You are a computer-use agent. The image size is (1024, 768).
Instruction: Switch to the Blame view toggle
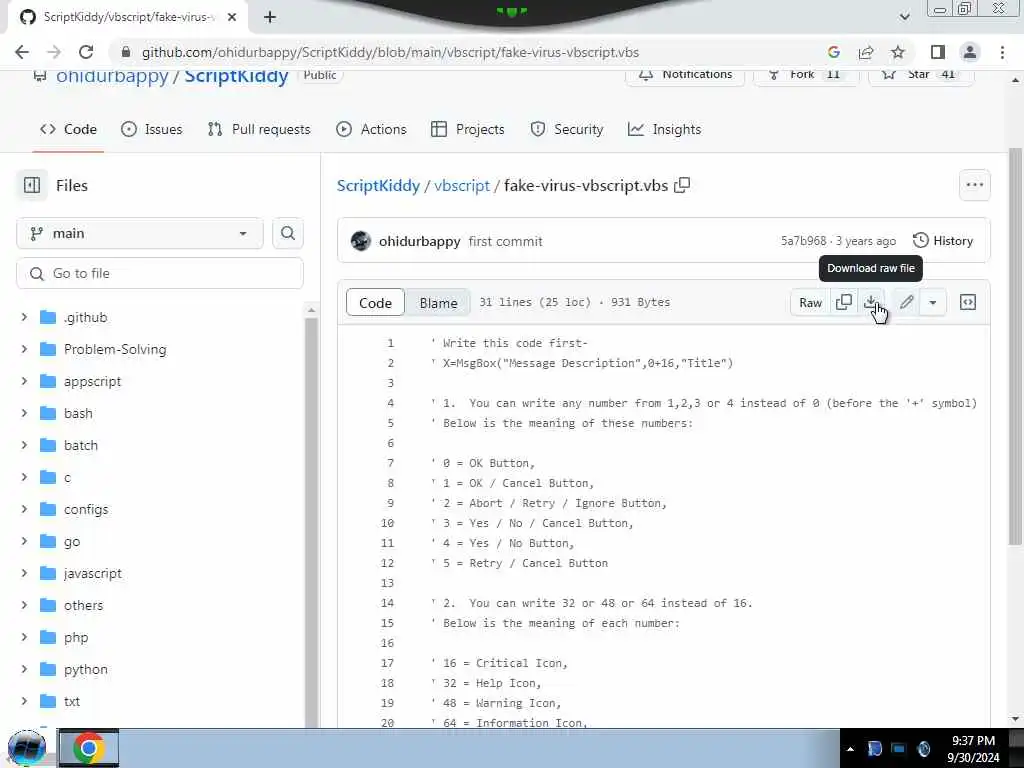pos(438,302)
